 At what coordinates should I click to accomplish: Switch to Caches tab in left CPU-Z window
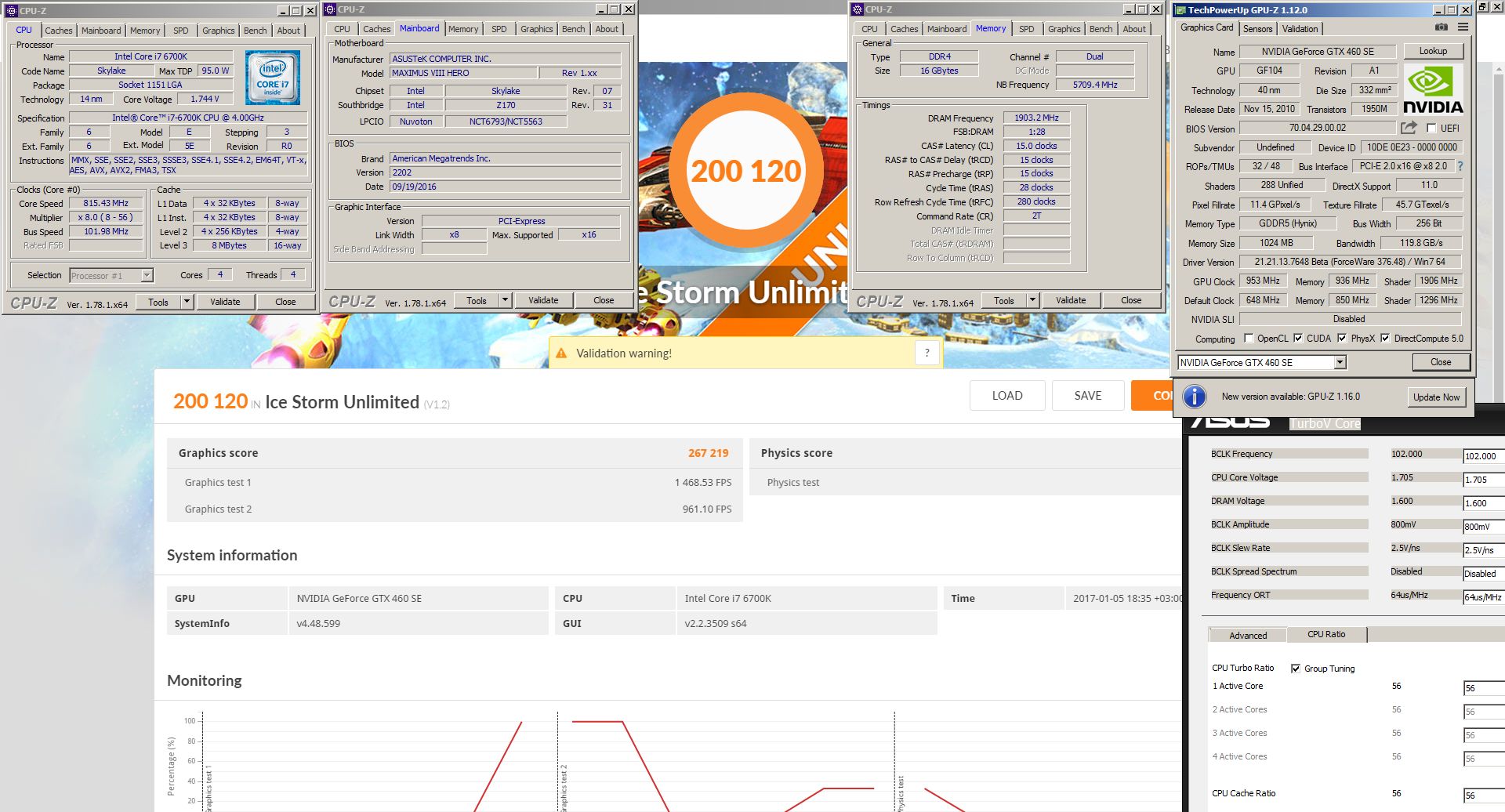(x=58, y=31)
